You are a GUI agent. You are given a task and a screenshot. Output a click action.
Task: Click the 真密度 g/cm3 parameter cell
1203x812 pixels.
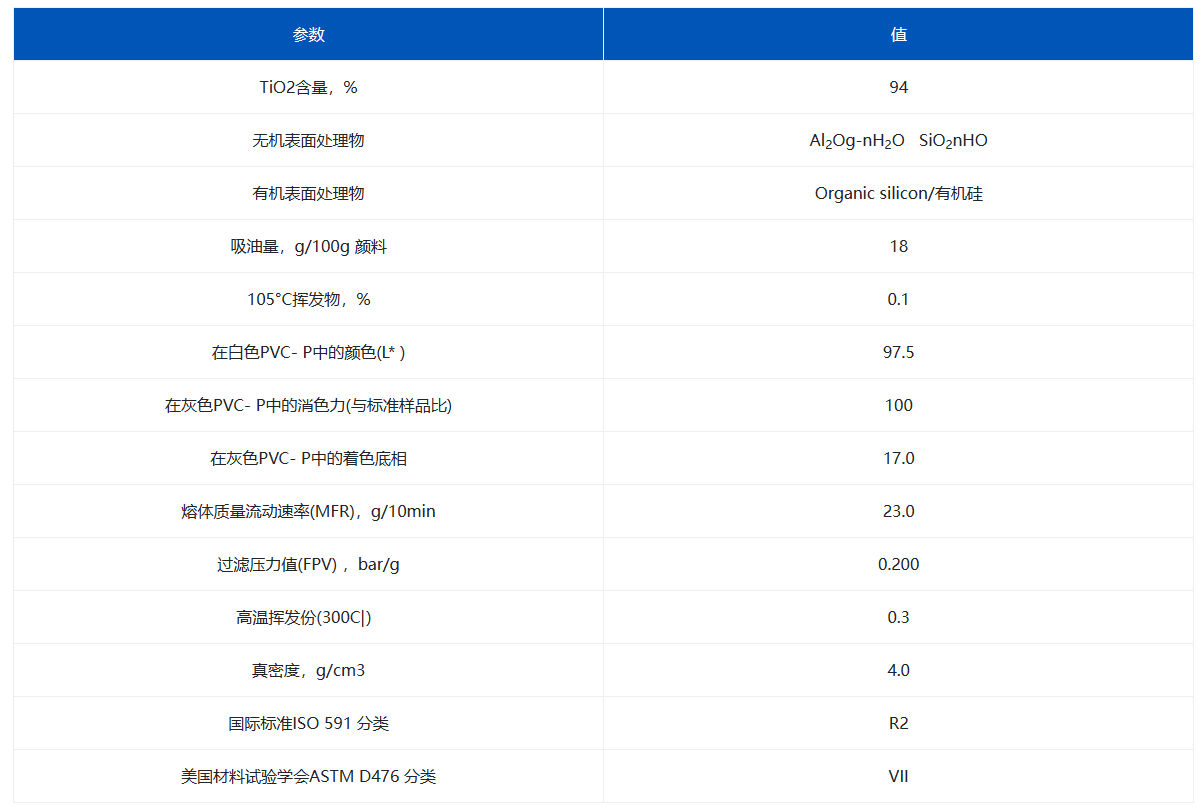[x=308, y=670]
